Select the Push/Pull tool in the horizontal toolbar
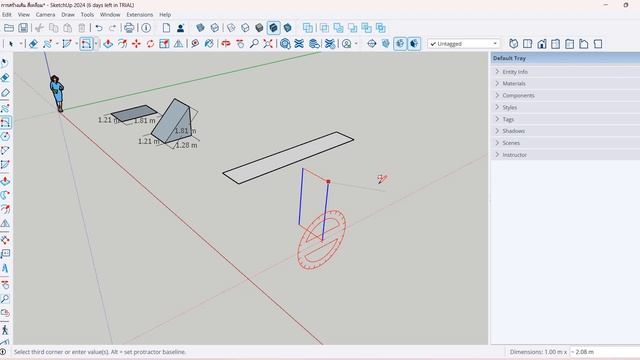Screen dimensions: 640x360 pyautogui.click(x=108, y=44)
